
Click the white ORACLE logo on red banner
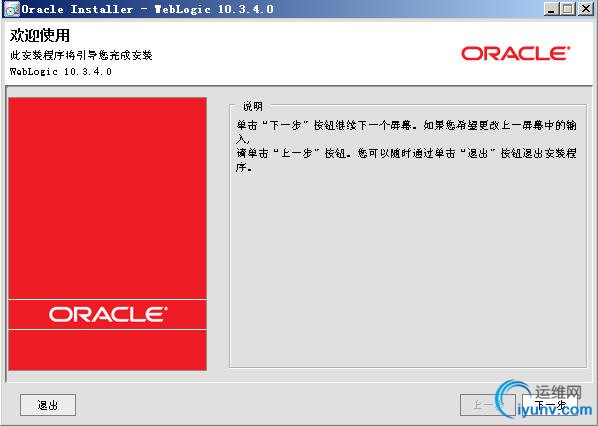(108, 315)
